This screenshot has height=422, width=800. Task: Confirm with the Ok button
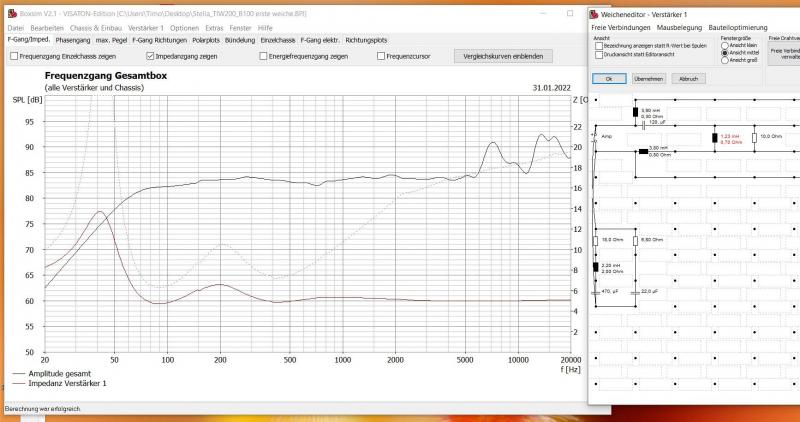tap(609, 79)
